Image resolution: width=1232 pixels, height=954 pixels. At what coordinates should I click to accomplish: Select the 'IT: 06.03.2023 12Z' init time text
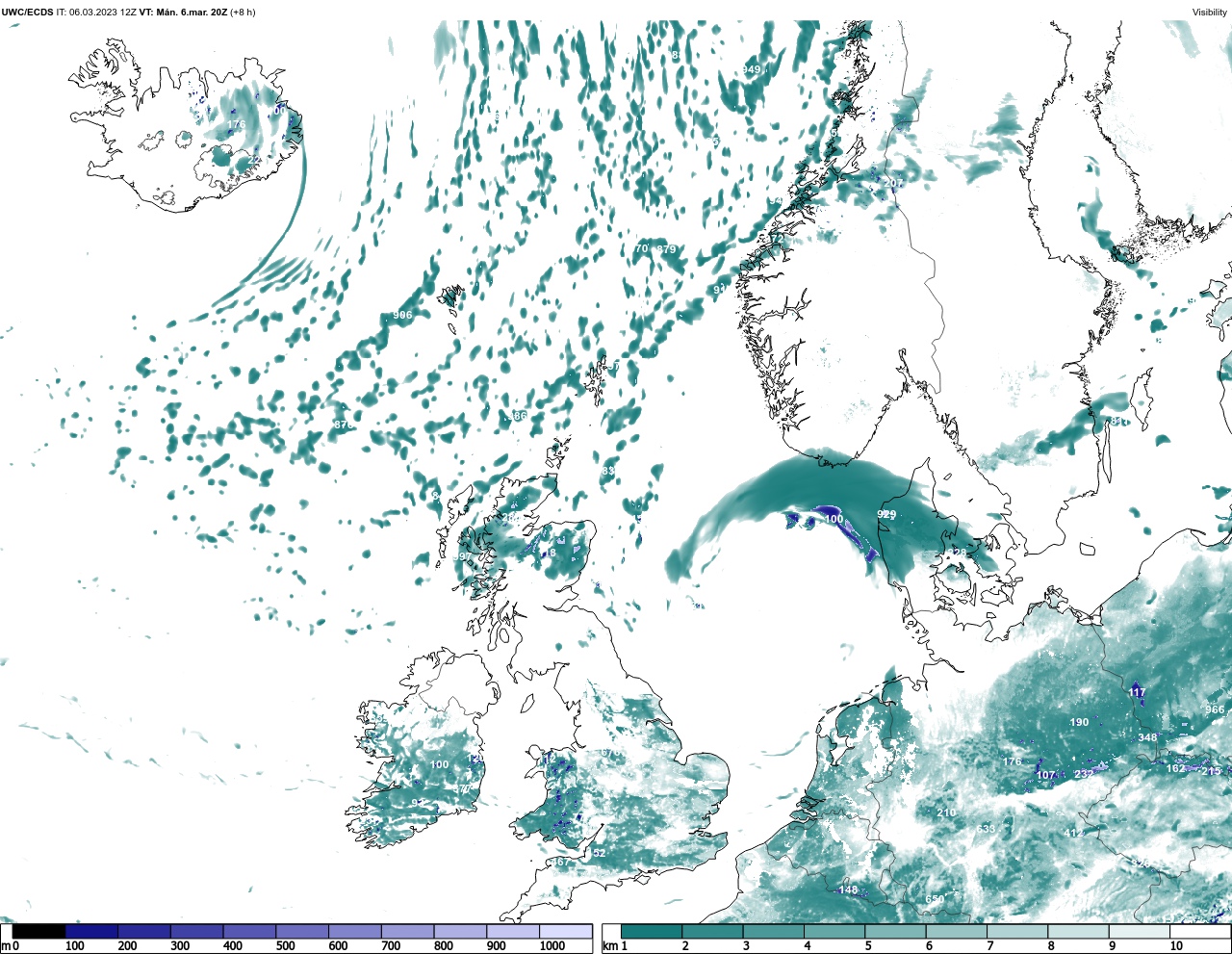pyautogui.click(x=96, y=13)
